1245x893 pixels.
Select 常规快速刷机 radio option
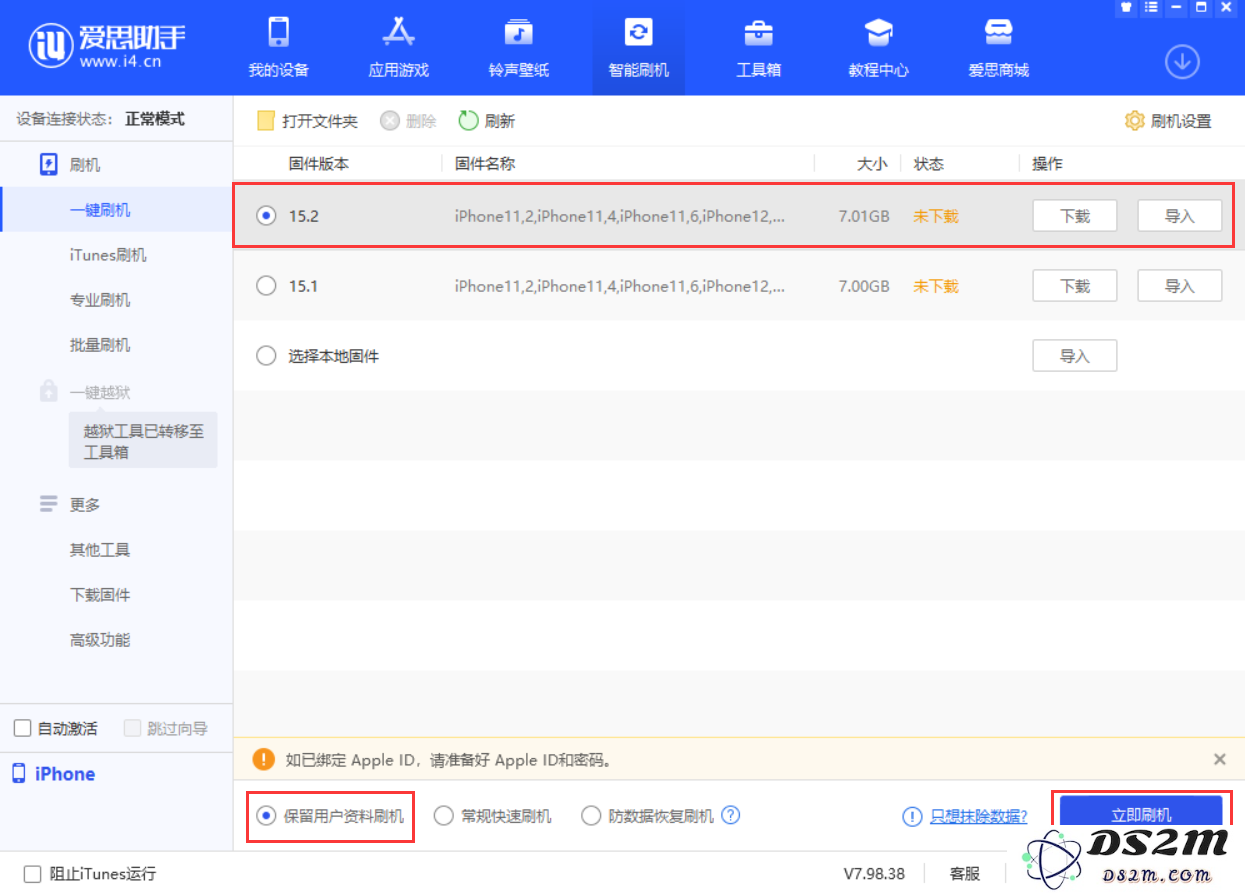(x=444, y=816)
